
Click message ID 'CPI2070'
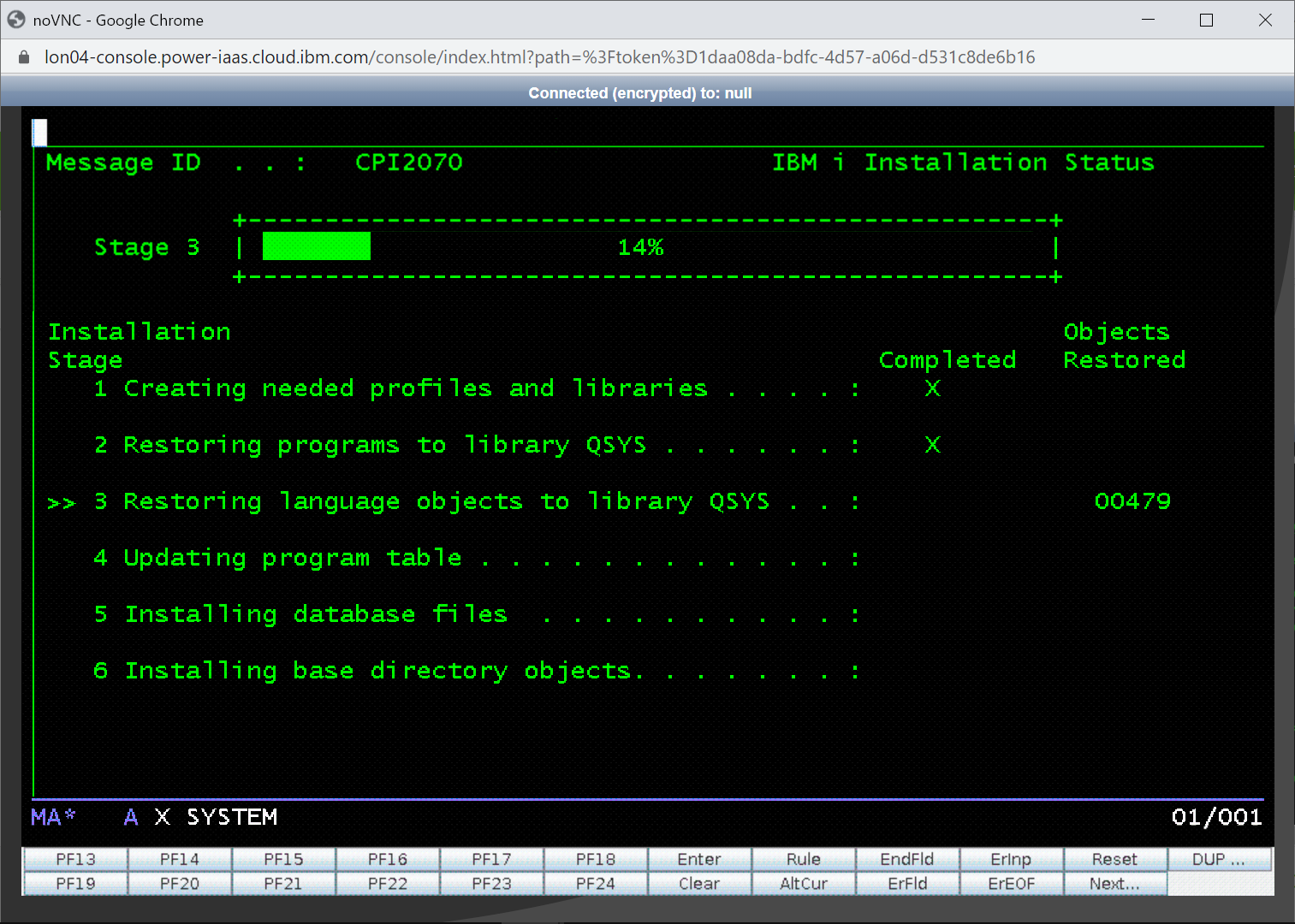coord(409,163)
